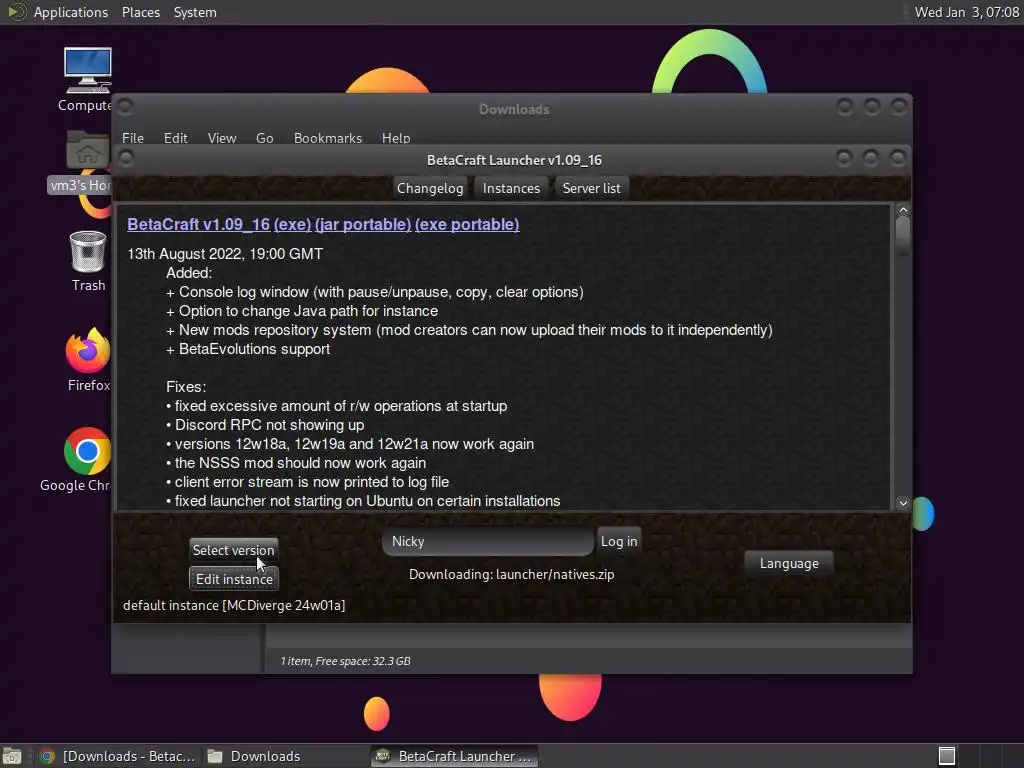The image size is (1024, 768).
Task: Click the (exe portable) download link
Action: coord(467,224)
